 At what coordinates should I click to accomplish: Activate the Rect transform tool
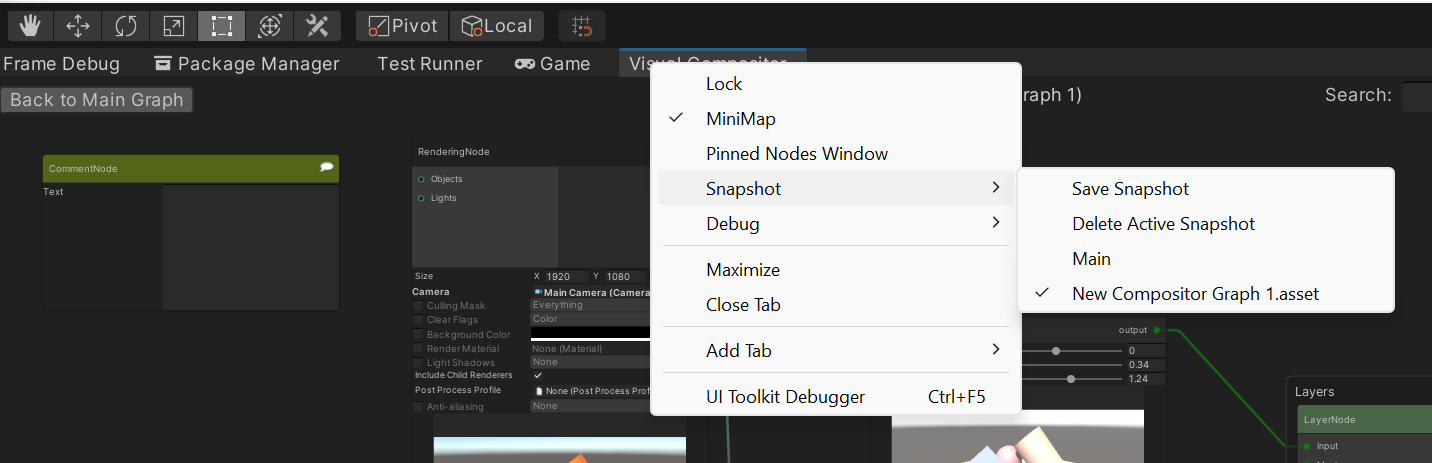pos(222,26)
